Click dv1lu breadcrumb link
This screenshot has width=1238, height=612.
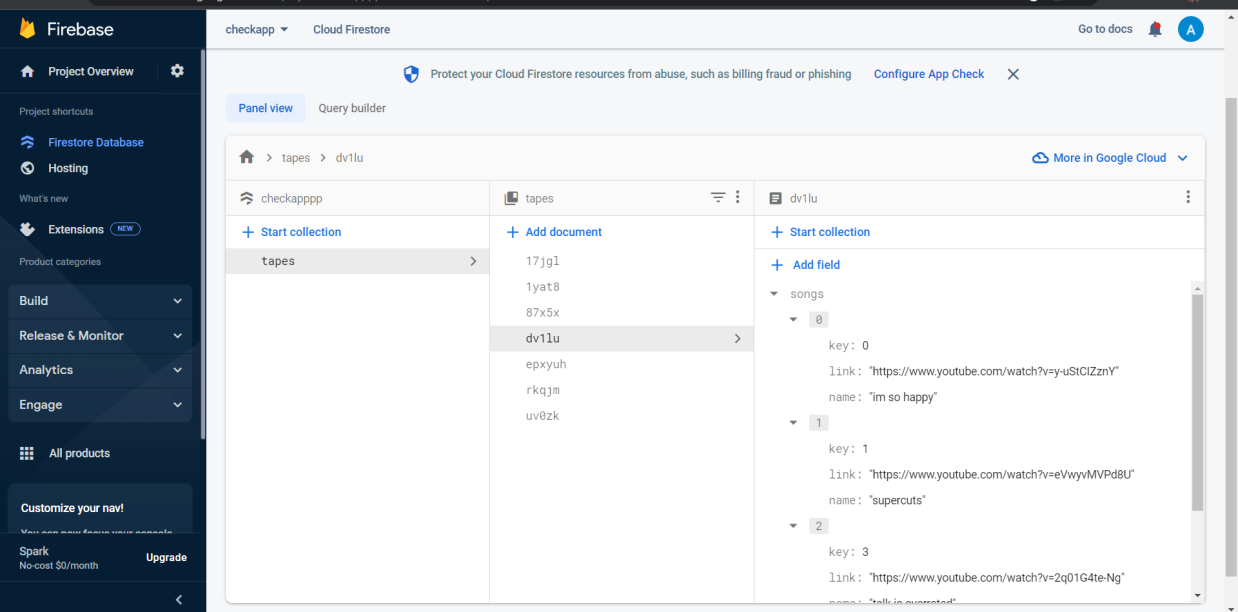pos(349,158)
